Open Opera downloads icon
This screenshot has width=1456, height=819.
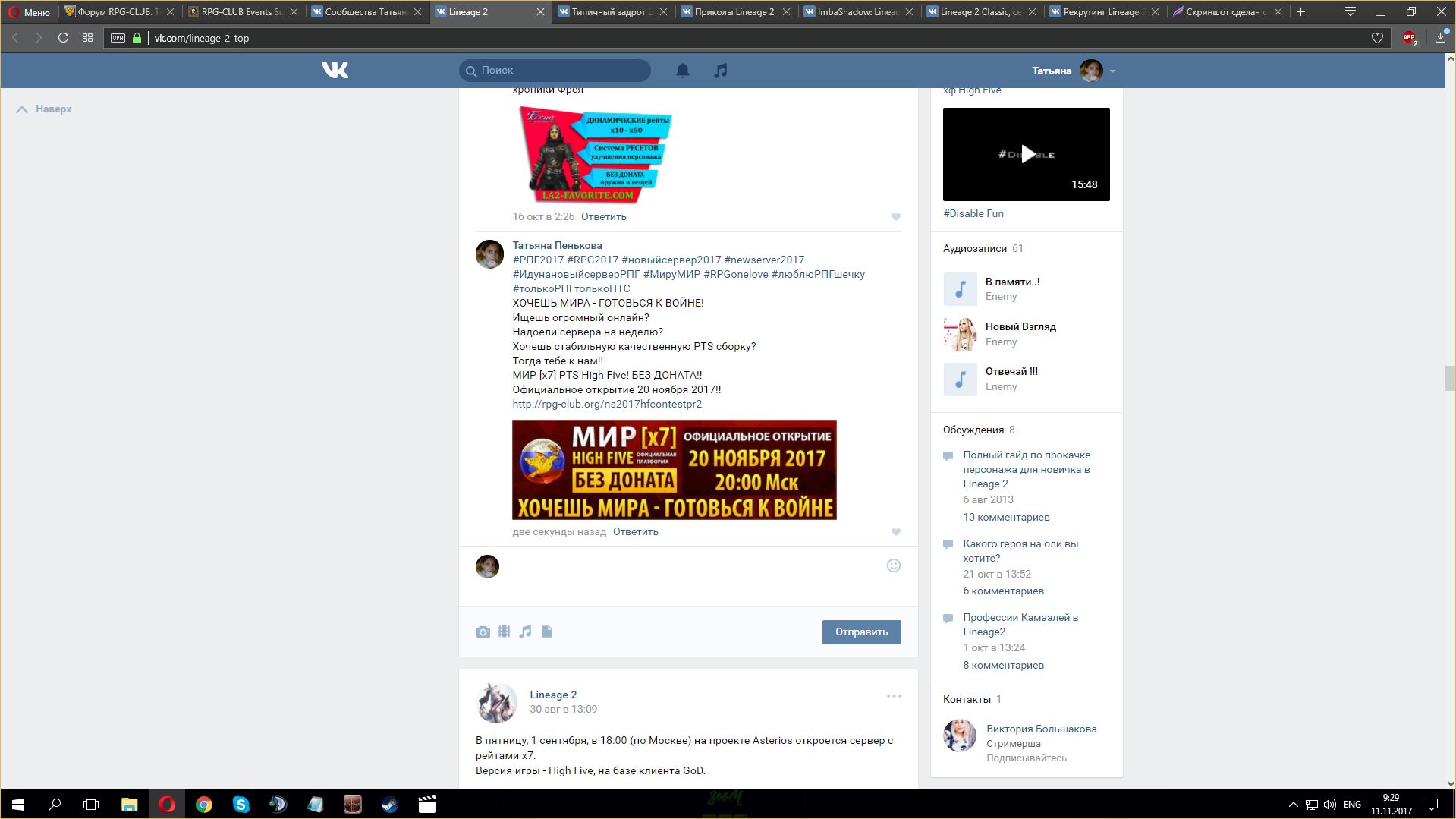pyautogui.click(x=1440, y=38)
